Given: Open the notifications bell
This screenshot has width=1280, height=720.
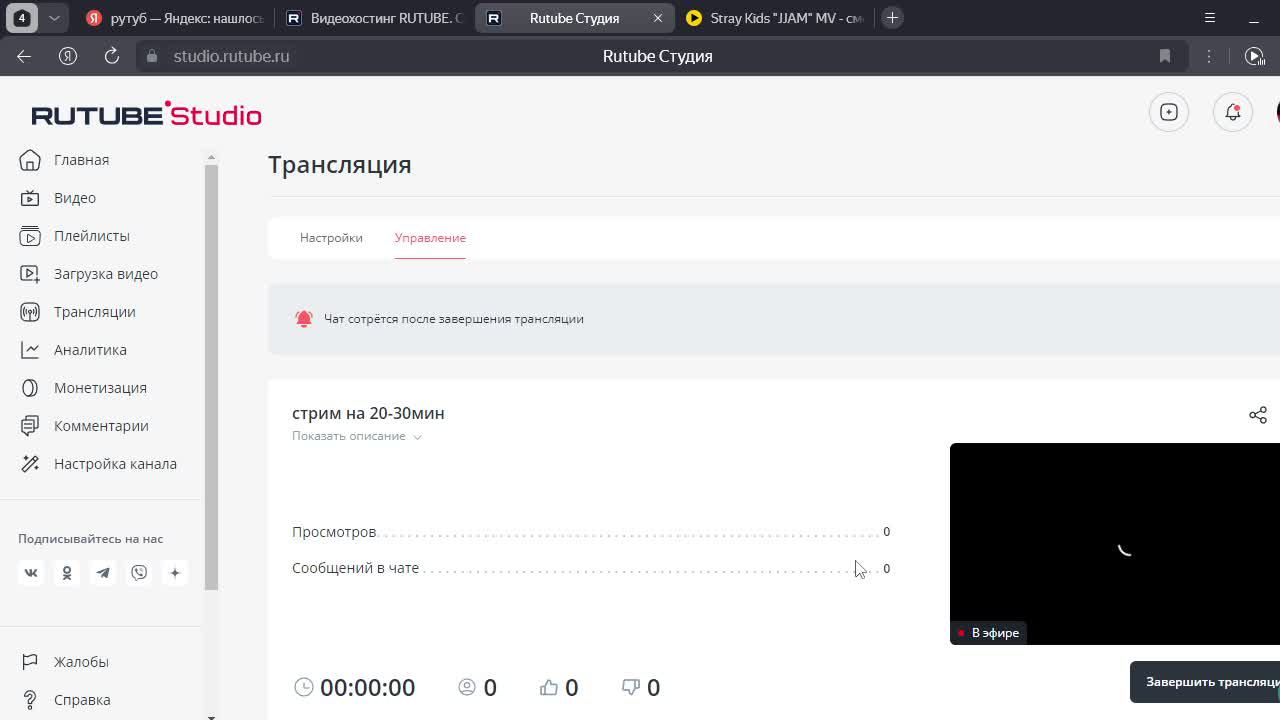Looking at the screenshot, I should pos(1232,112).
